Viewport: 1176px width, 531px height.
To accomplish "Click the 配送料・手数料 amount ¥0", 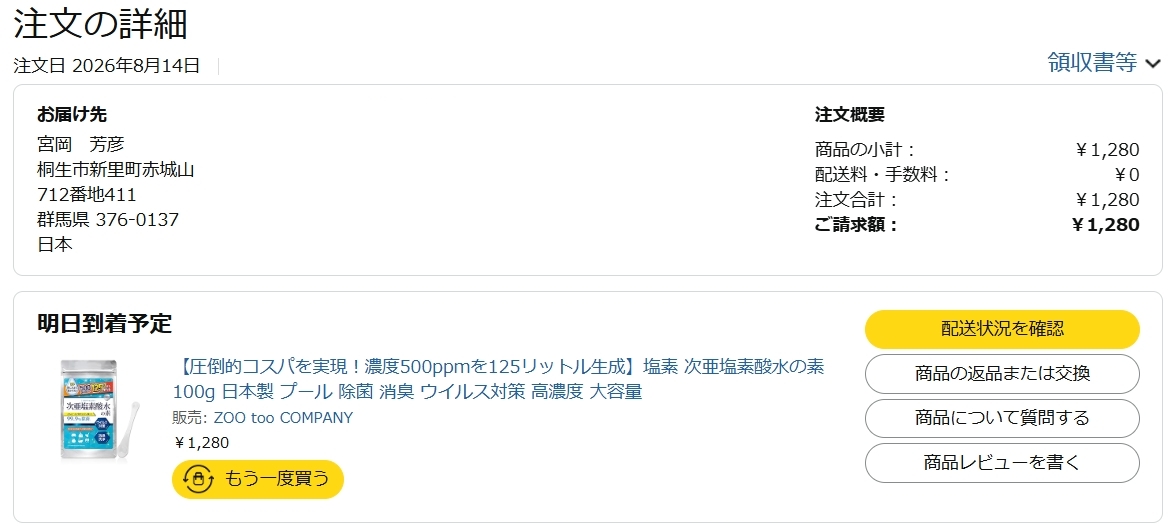I will (1127, 175).
